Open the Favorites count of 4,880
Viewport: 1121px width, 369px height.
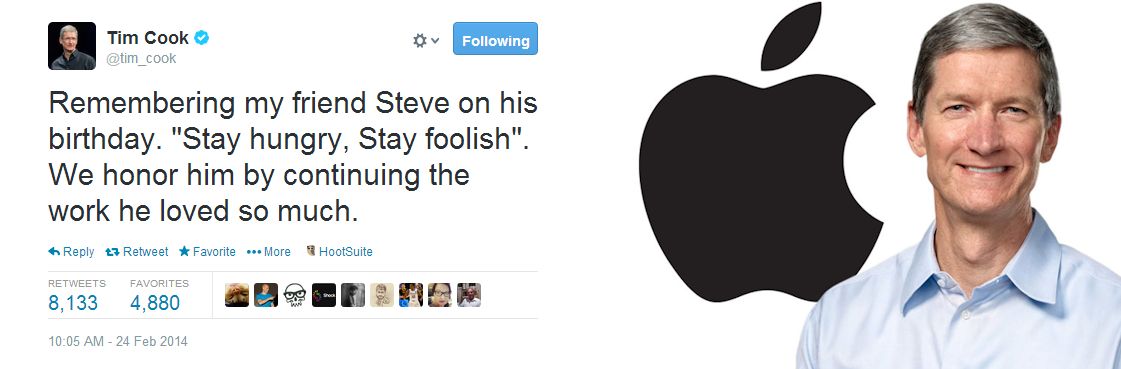pyautogui.click(x=155, y=303)
